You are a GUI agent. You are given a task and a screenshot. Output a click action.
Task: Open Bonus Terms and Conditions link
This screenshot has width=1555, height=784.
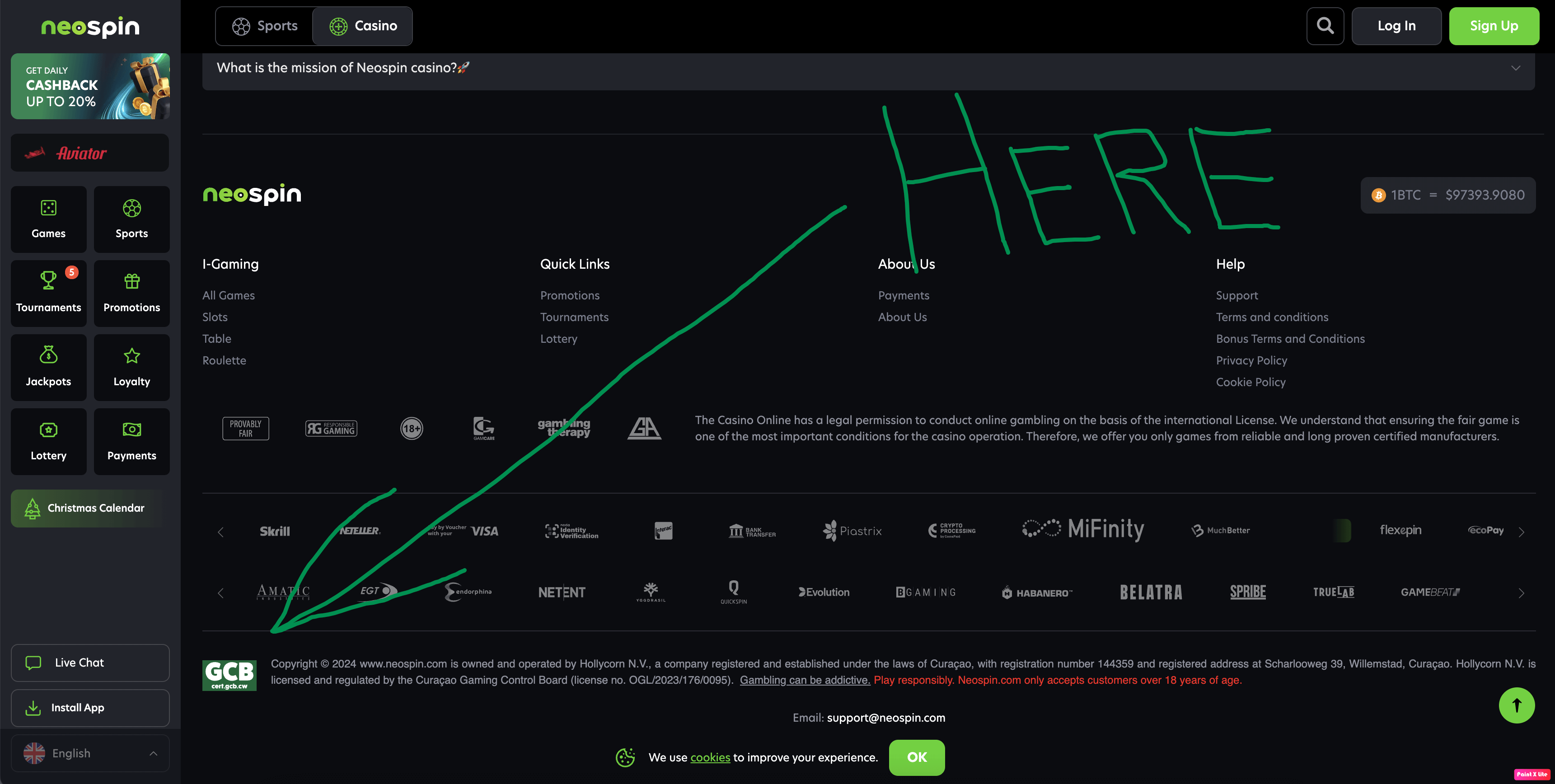coord(1290,339)
